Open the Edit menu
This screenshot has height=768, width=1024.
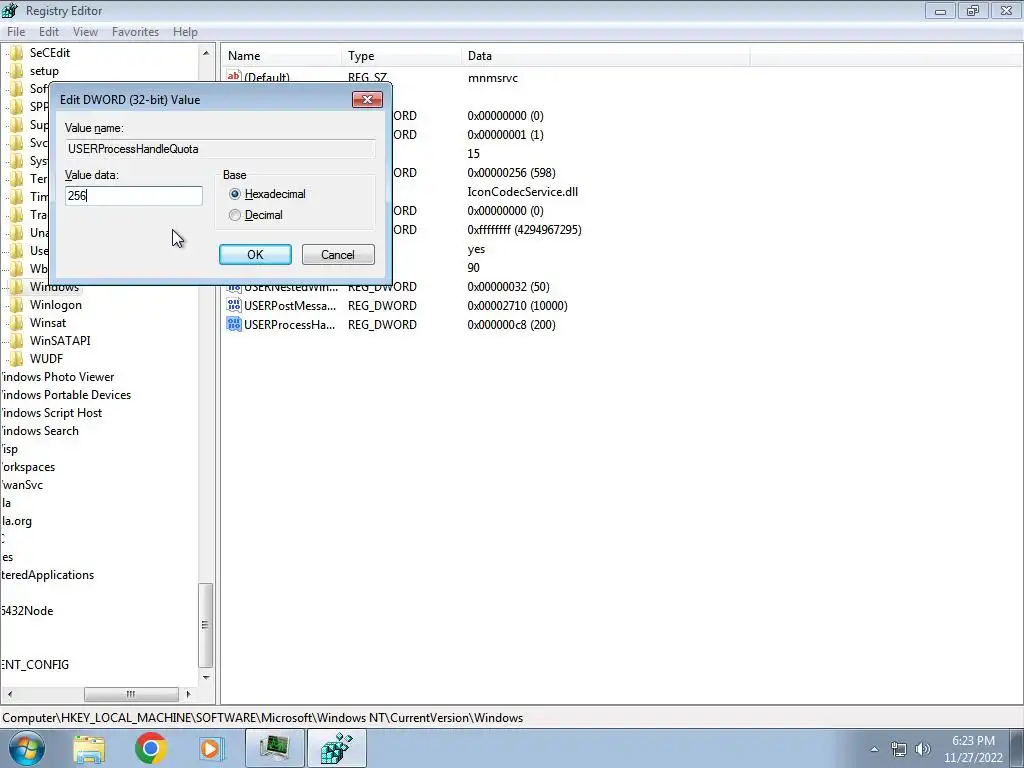click(49, 31)
